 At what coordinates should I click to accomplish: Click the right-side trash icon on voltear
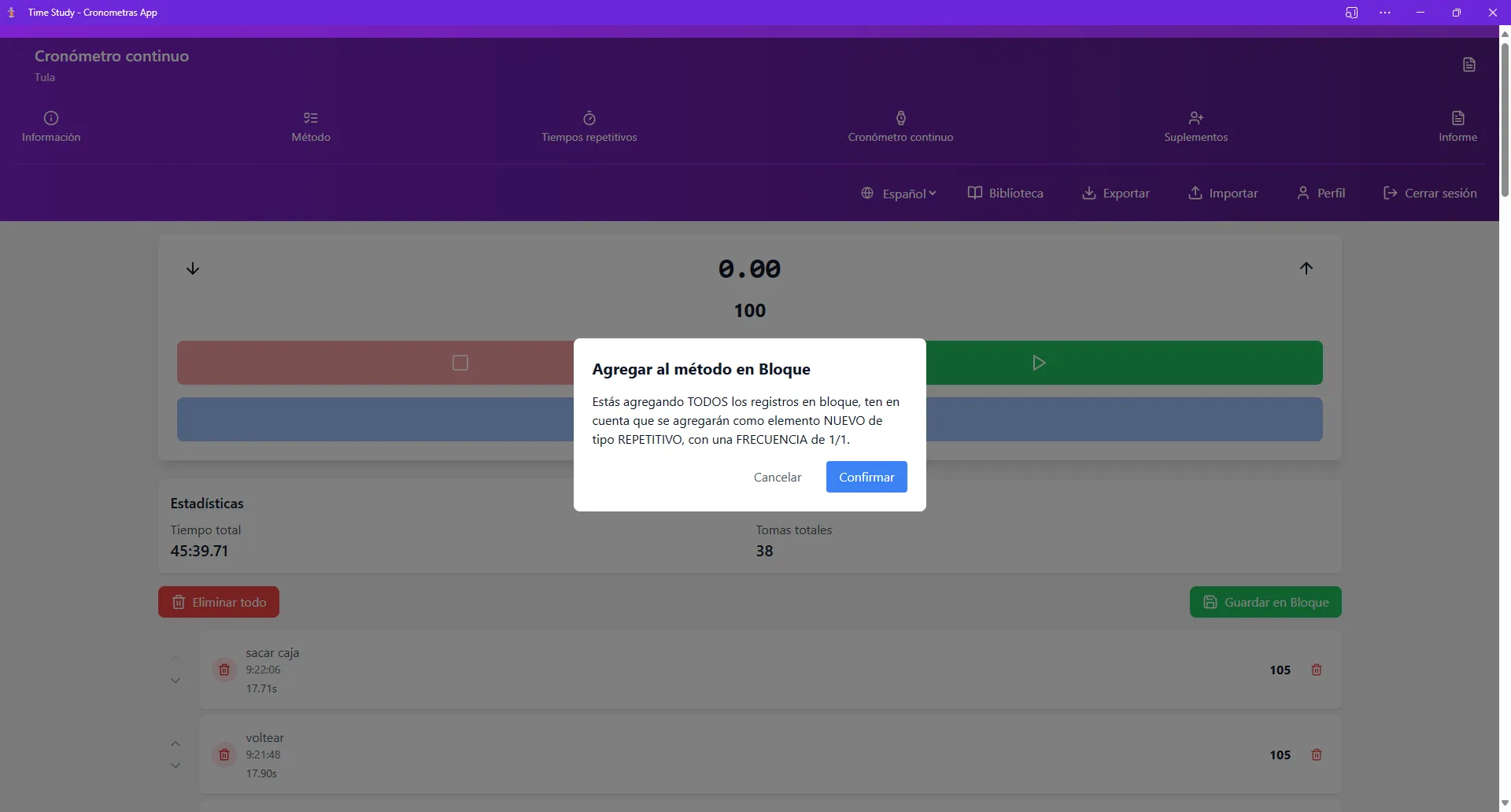click(1317, 755)
